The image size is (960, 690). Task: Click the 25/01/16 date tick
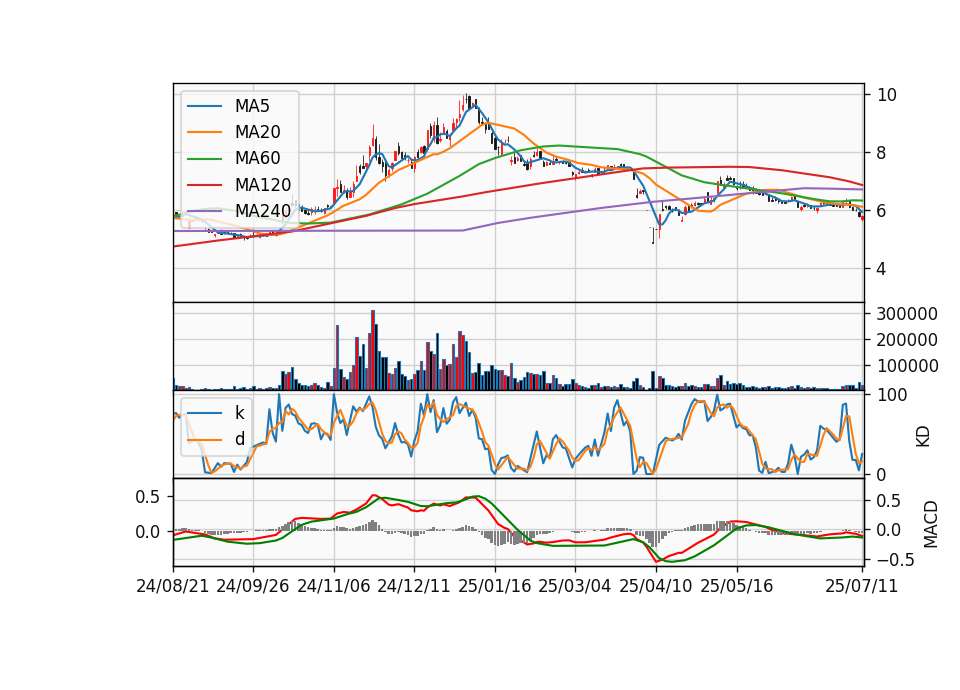click(x=495, y=586)
